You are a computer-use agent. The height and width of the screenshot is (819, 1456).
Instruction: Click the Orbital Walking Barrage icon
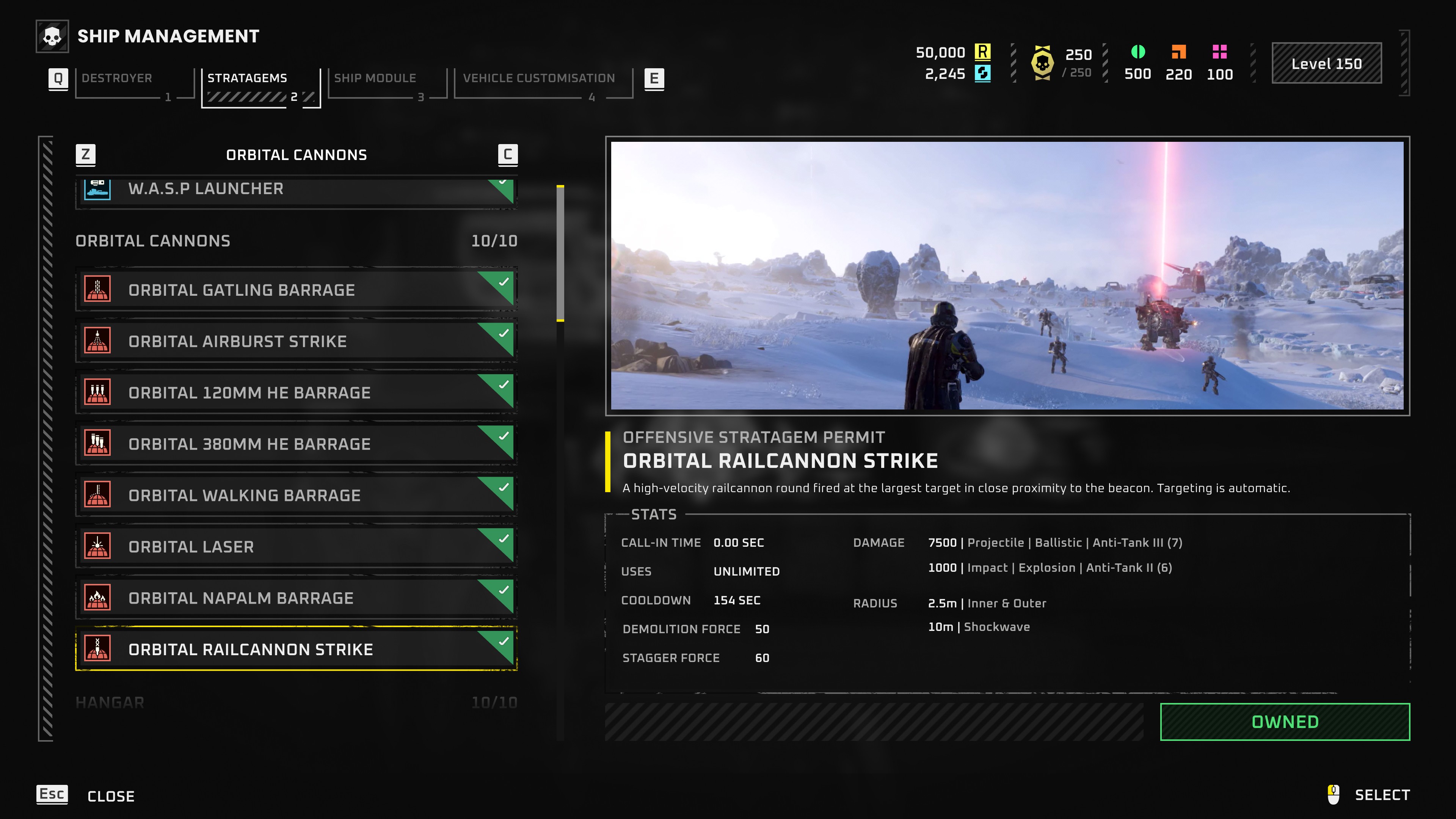coord(97,495)
